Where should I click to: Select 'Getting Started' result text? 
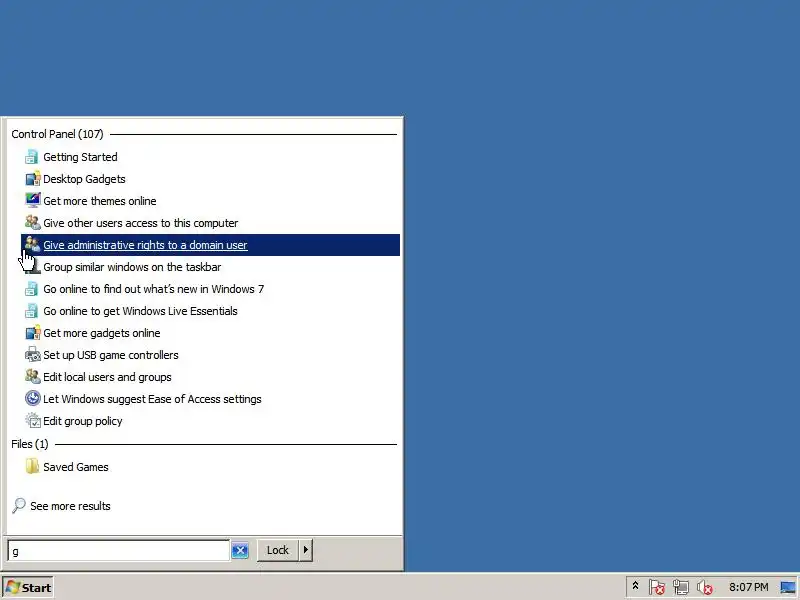coord(80,157)
